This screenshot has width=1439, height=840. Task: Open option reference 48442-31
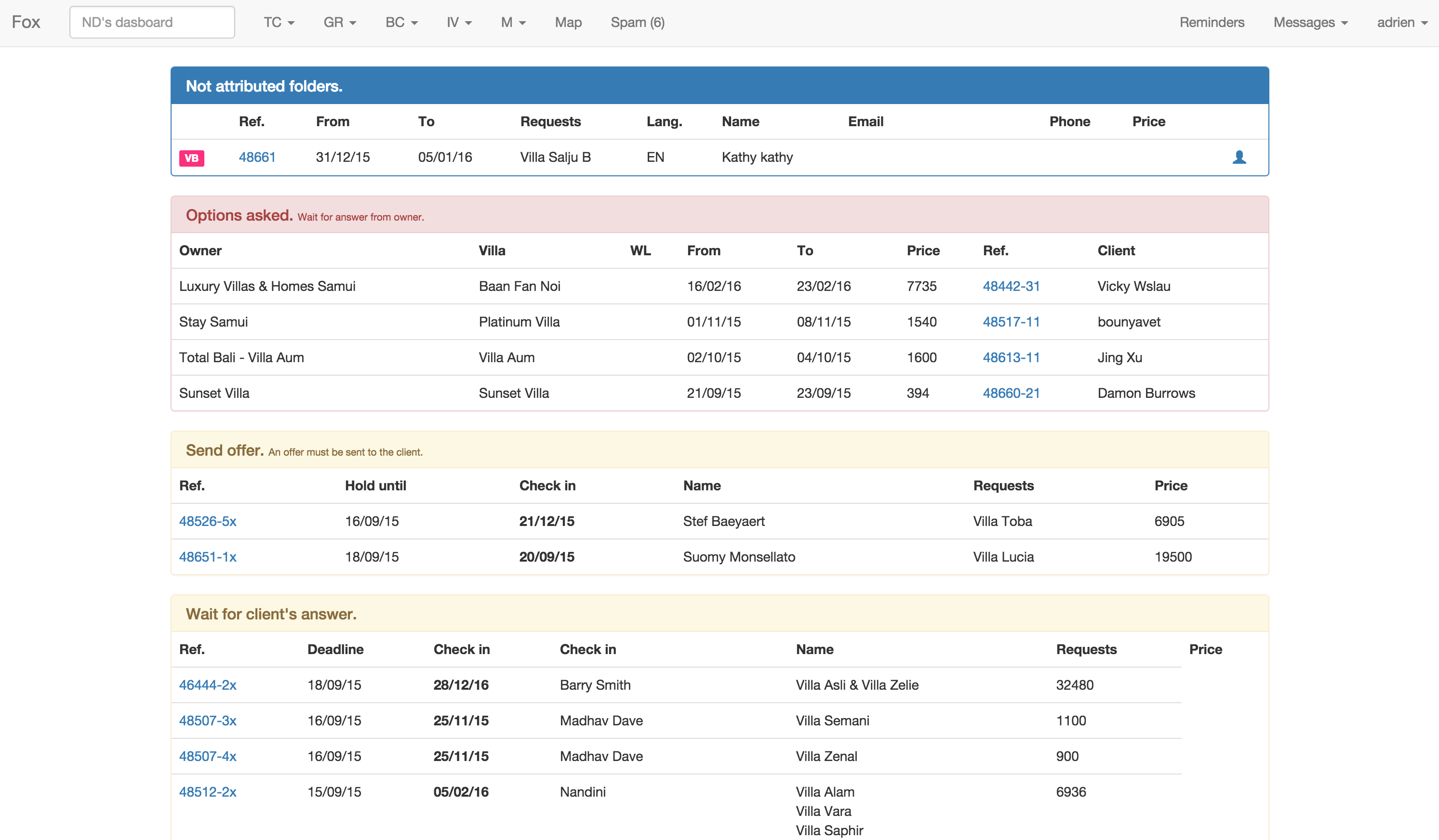pos(1011,286)
